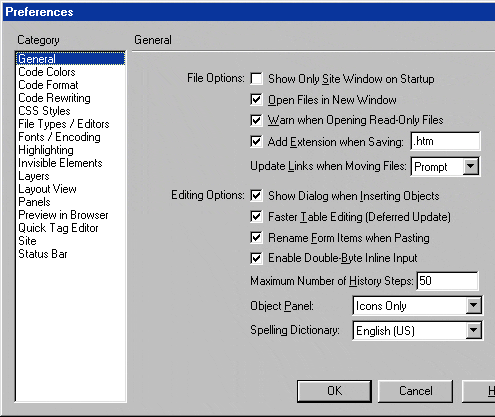Select CSS Styles category

tap(44, 111)
